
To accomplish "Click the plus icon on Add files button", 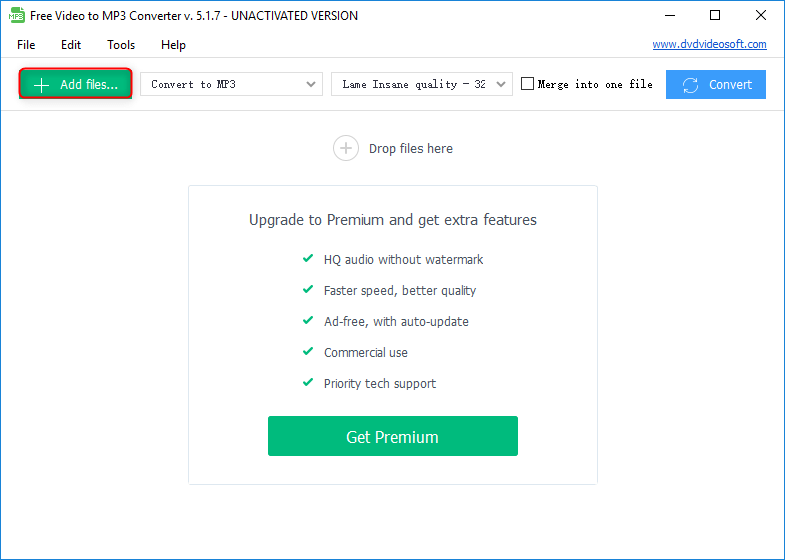I will pyautogui.click(x=41, y=85).
